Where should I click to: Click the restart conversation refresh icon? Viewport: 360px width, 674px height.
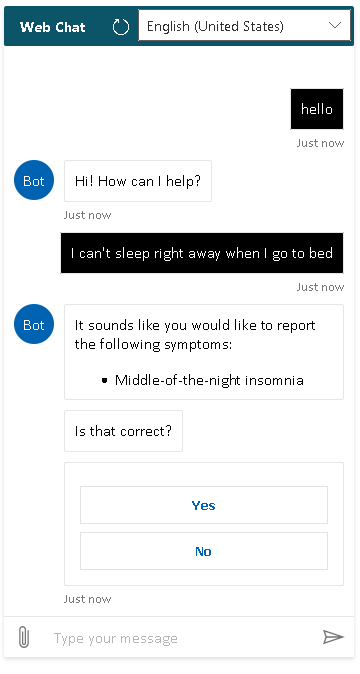121,27
